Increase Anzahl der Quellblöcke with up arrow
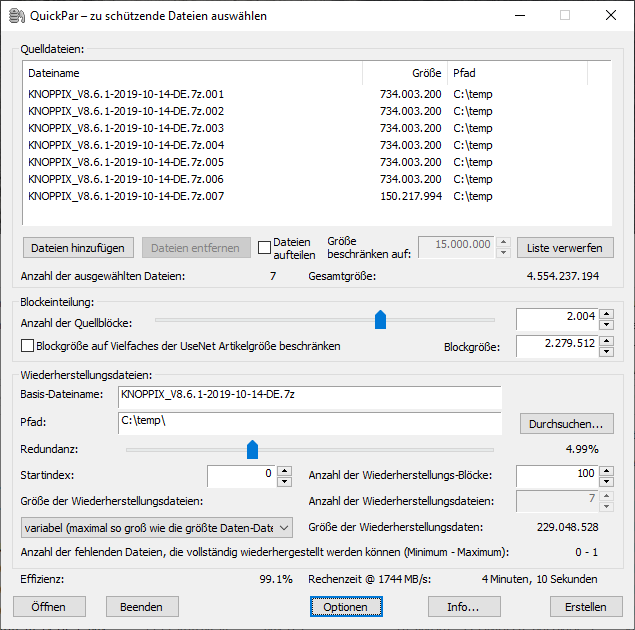The width and height of the screenshot is (635, 630). (x=606, y=314)
